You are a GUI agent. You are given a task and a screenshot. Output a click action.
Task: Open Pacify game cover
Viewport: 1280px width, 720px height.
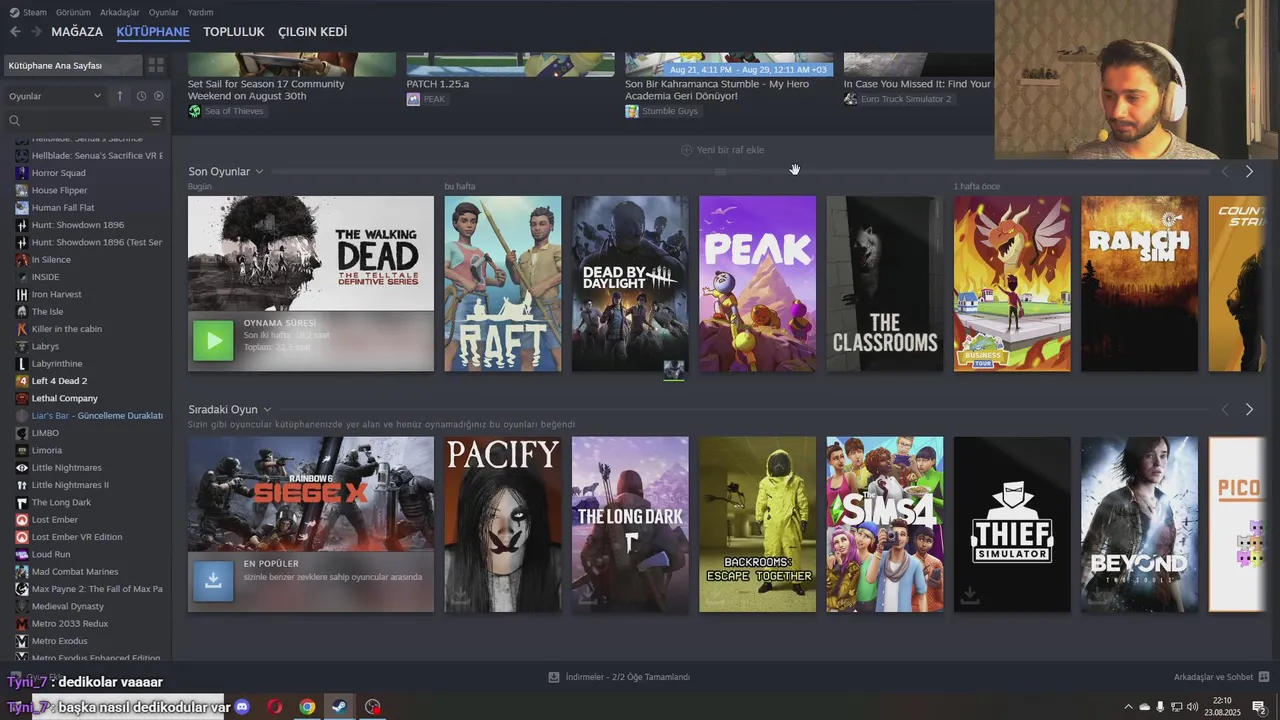click(503, 524)
